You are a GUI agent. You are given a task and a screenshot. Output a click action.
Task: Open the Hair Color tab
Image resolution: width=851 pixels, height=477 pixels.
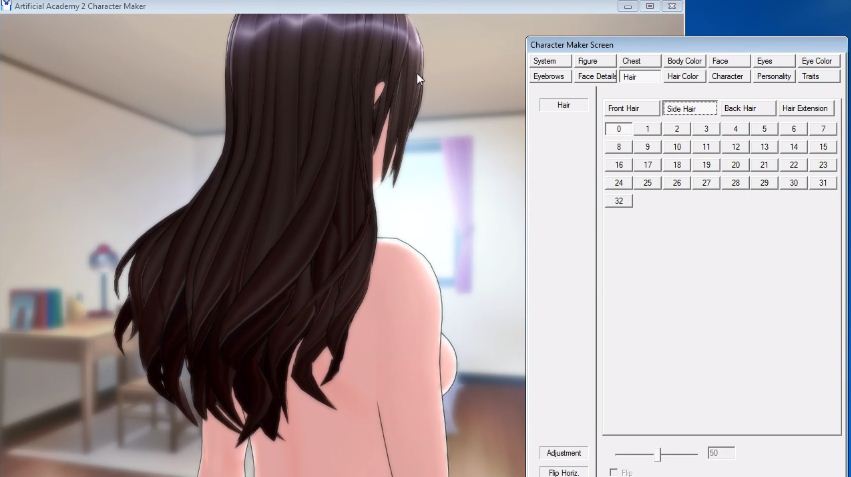coord(684,77)
